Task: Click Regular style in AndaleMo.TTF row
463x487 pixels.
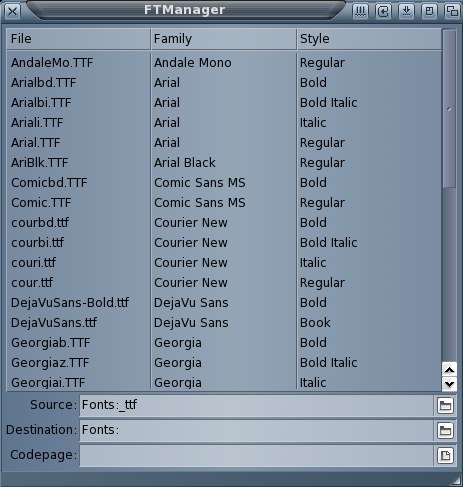Action: click(x=322, y=63)
